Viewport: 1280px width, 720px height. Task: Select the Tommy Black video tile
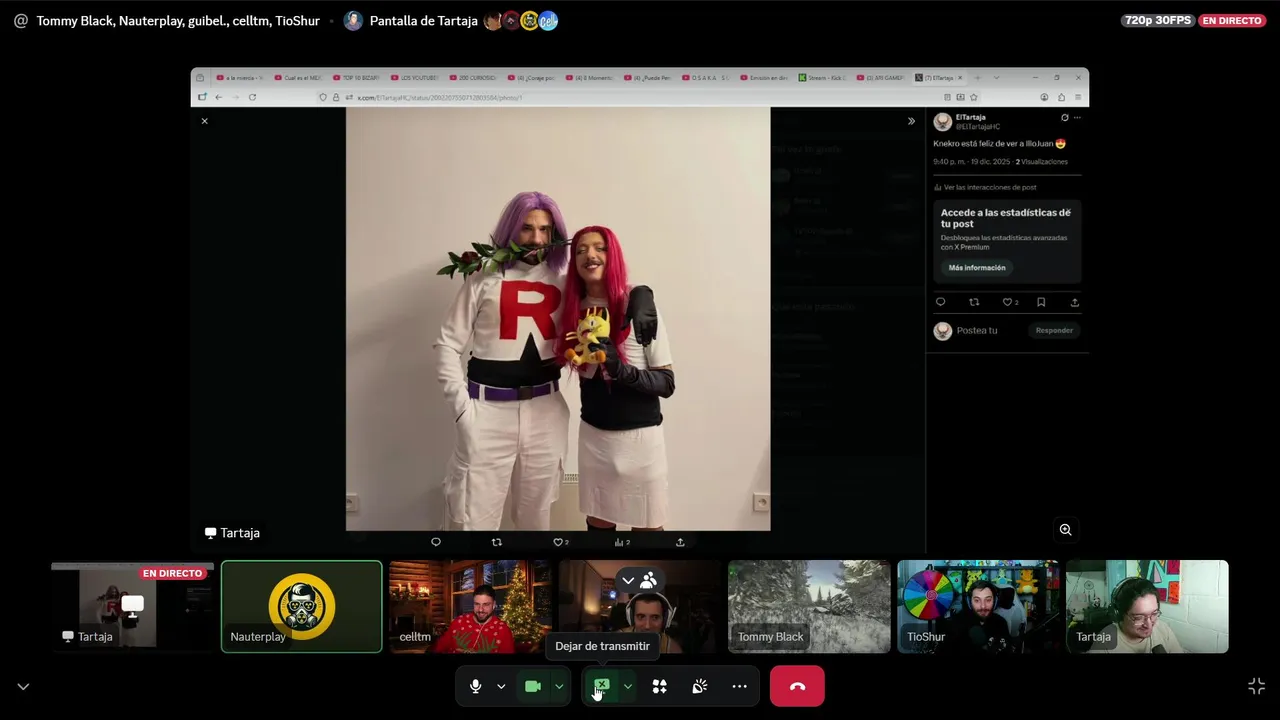[x=809, y=606]
